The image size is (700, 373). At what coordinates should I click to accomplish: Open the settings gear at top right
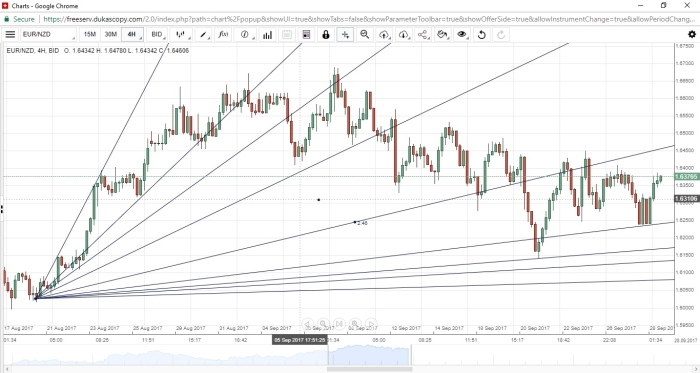[x=692, y=34]
